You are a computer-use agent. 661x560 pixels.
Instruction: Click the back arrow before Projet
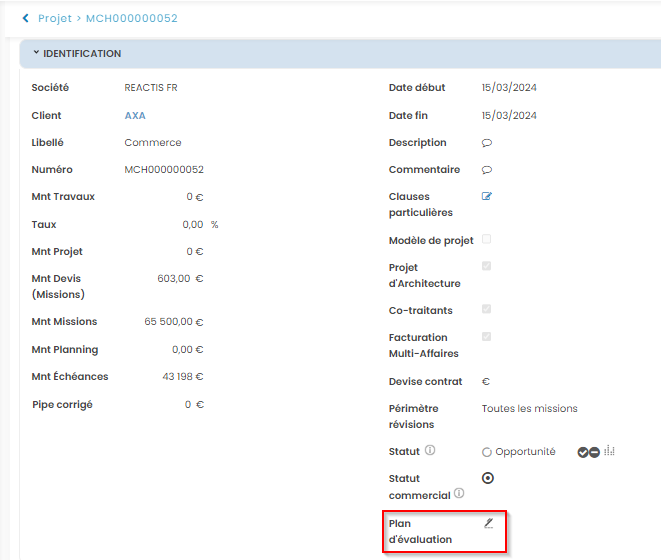coord(25,18)
